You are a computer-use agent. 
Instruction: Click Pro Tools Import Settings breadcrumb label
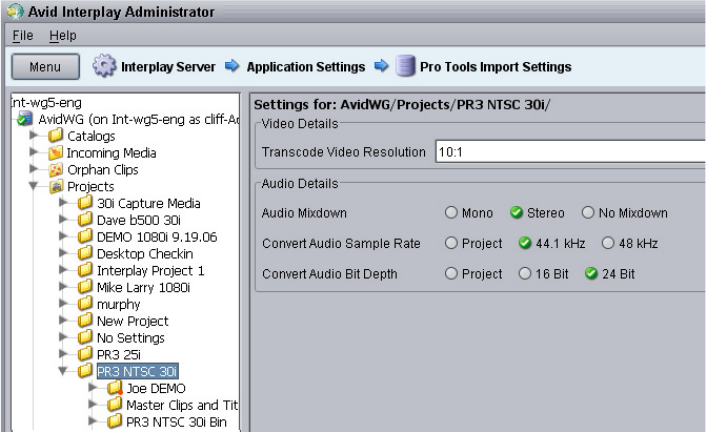coord(496,67)
